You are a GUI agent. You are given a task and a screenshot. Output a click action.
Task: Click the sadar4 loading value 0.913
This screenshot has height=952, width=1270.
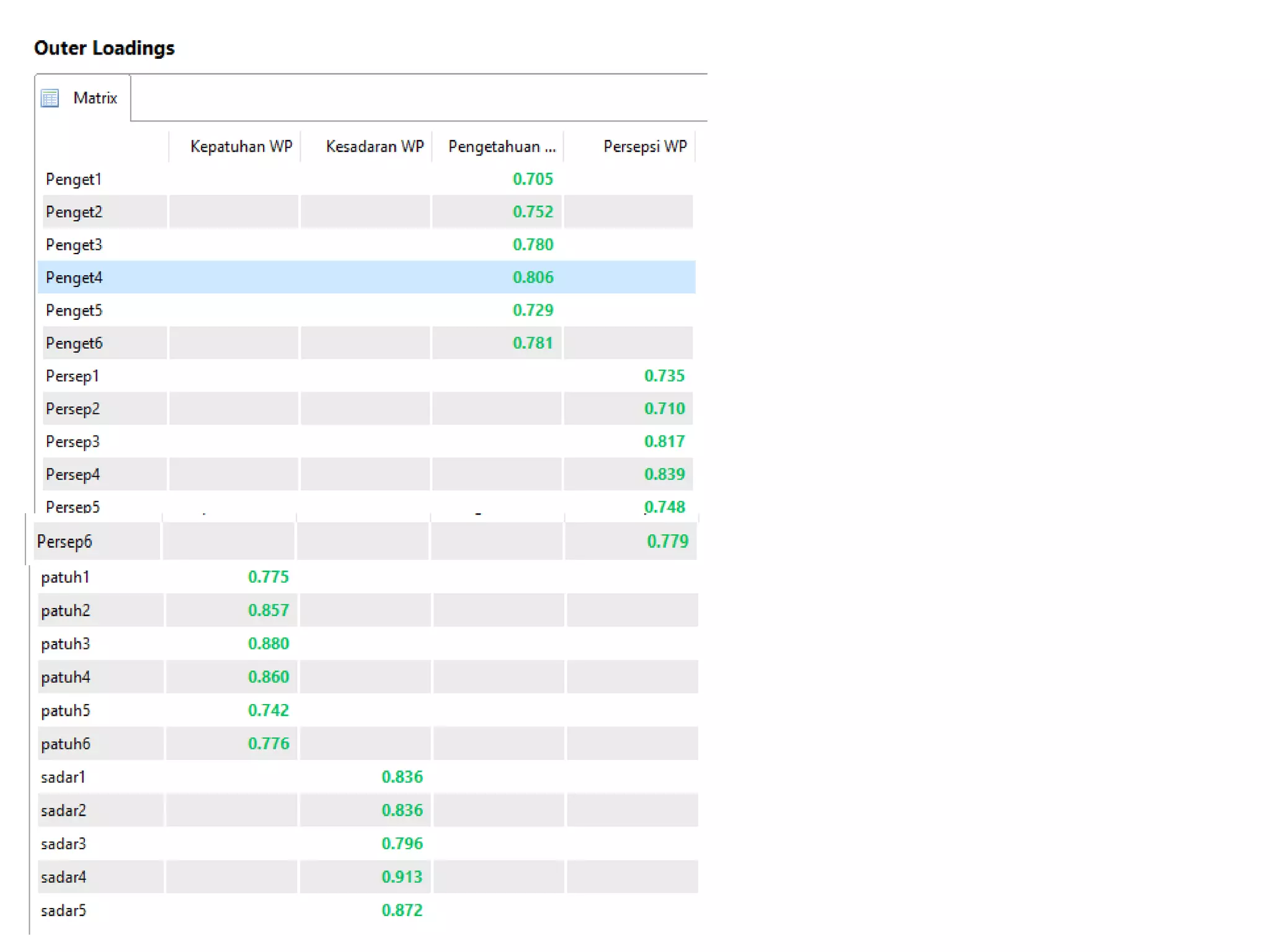[401, 877]
